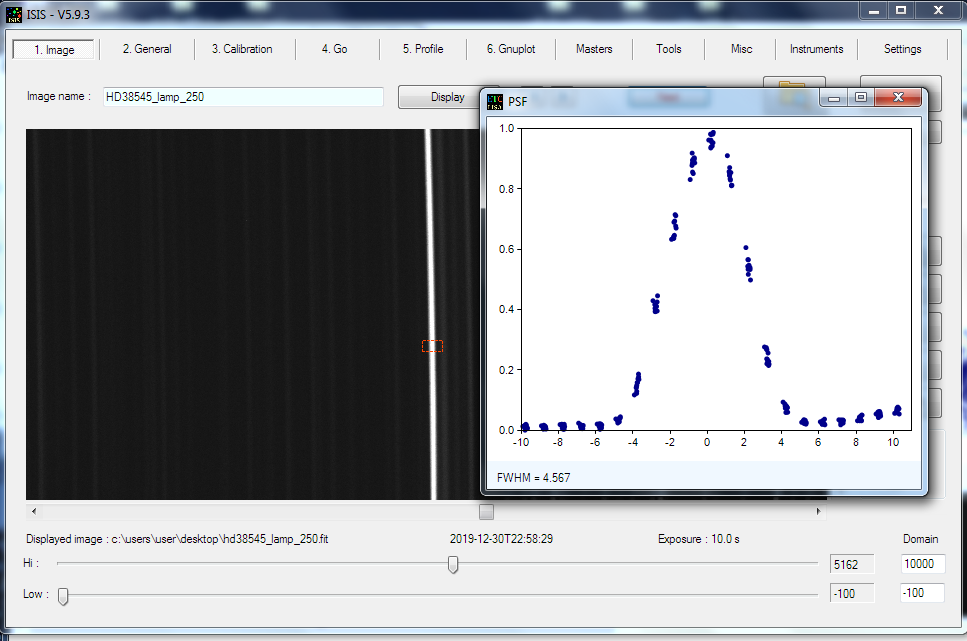Click the image scrollbar left arrow
The width and height of the screenshot is (967, 641).
(34, 511)
